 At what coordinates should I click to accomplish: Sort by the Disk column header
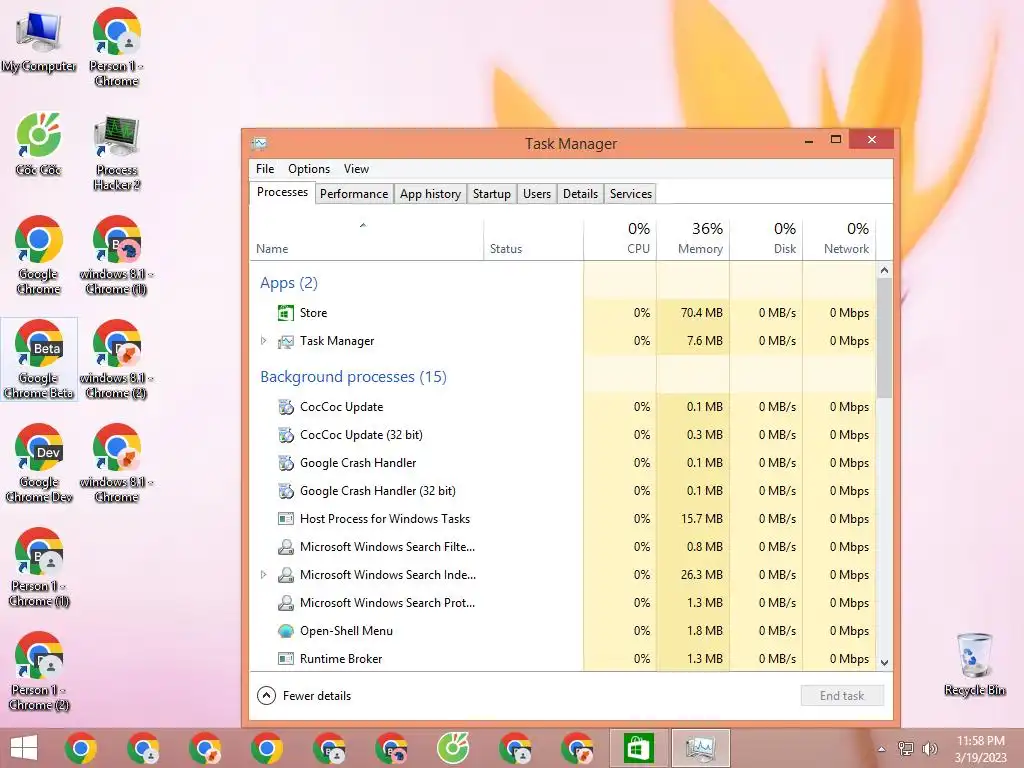(766, 238)
